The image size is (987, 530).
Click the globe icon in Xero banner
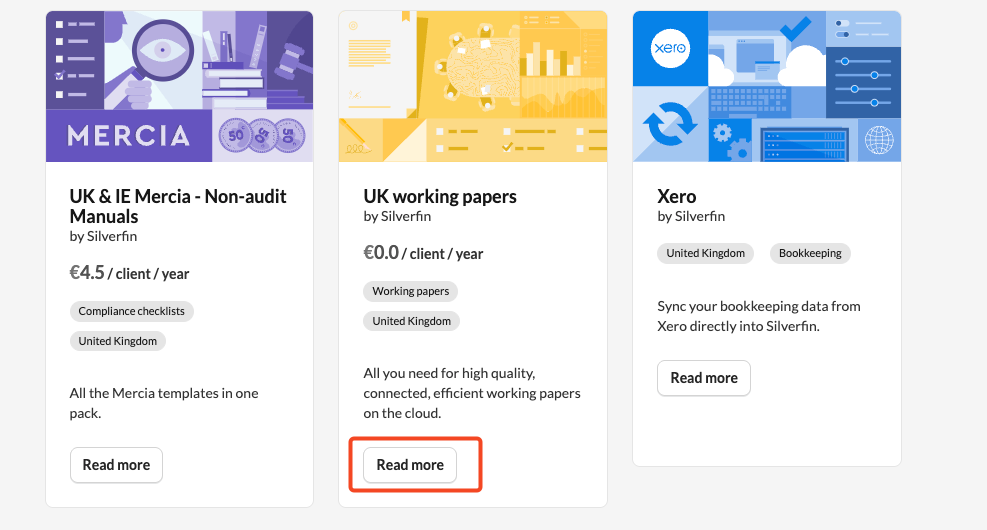click(x=878, y=140)
